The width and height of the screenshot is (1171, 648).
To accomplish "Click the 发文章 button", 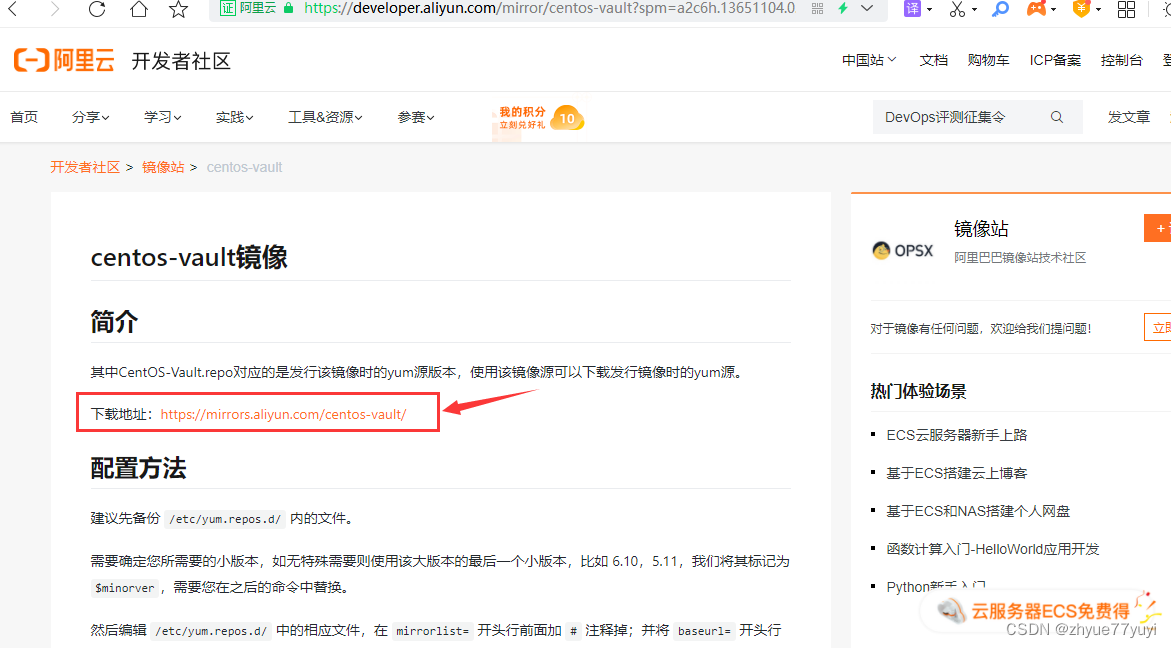I will click(1128, 117).
